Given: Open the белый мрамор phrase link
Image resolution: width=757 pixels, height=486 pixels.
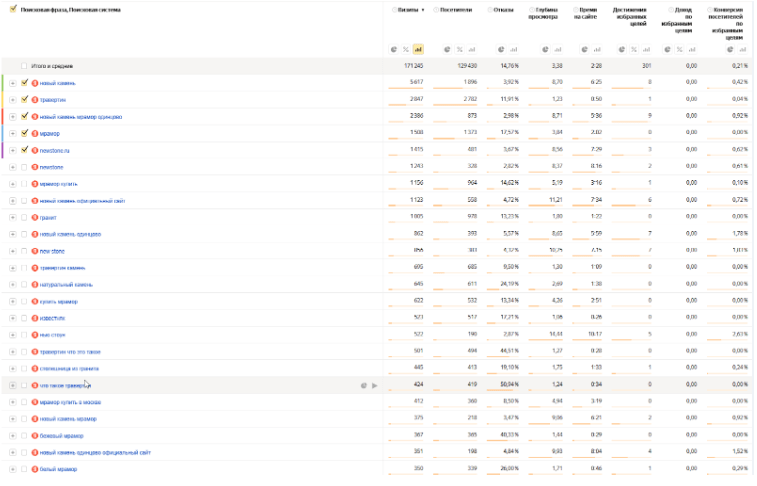Looking at the screenshot, I should pyautogui.click(x=58, y=469).
